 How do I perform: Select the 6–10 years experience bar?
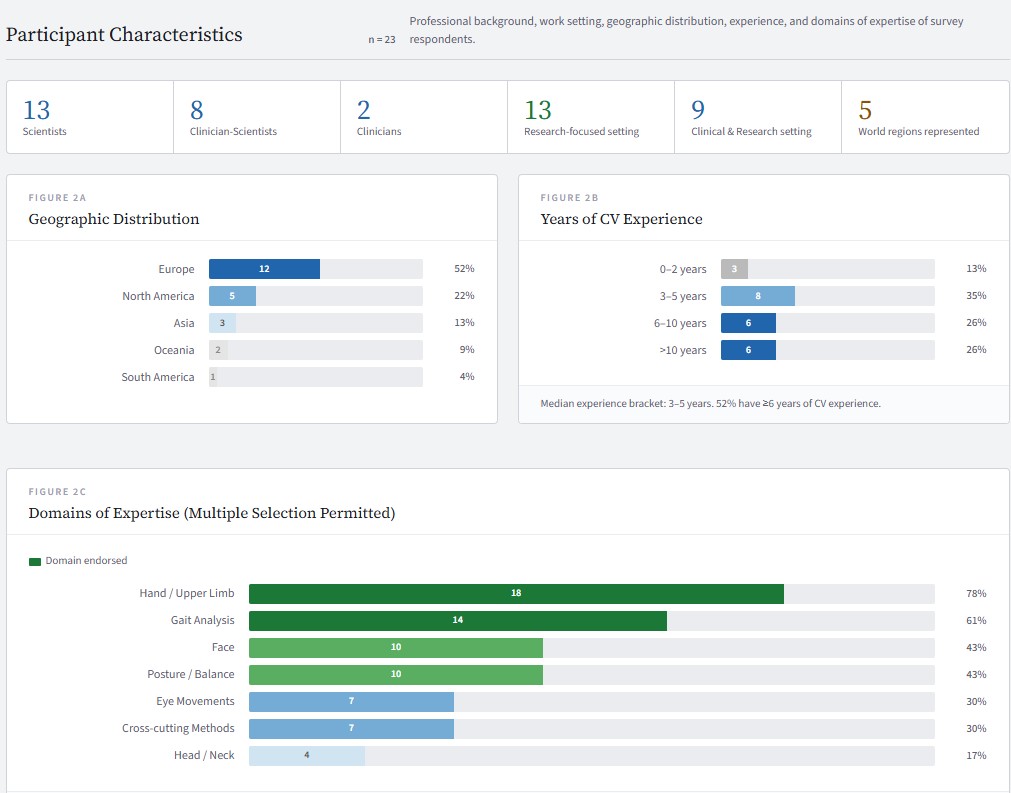[x=748, y=323]
